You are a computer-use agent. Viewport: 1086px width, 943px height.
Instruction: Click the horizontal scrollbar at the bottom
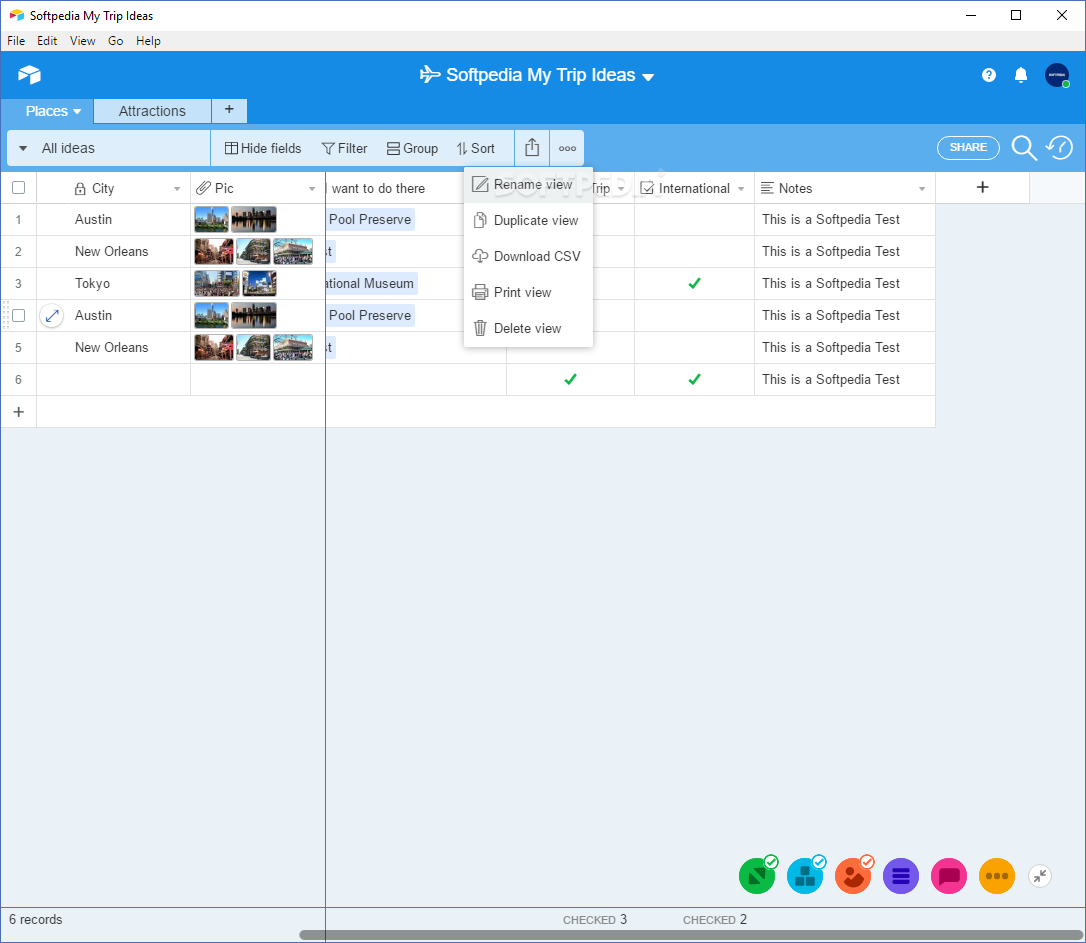tap(691, 935)
